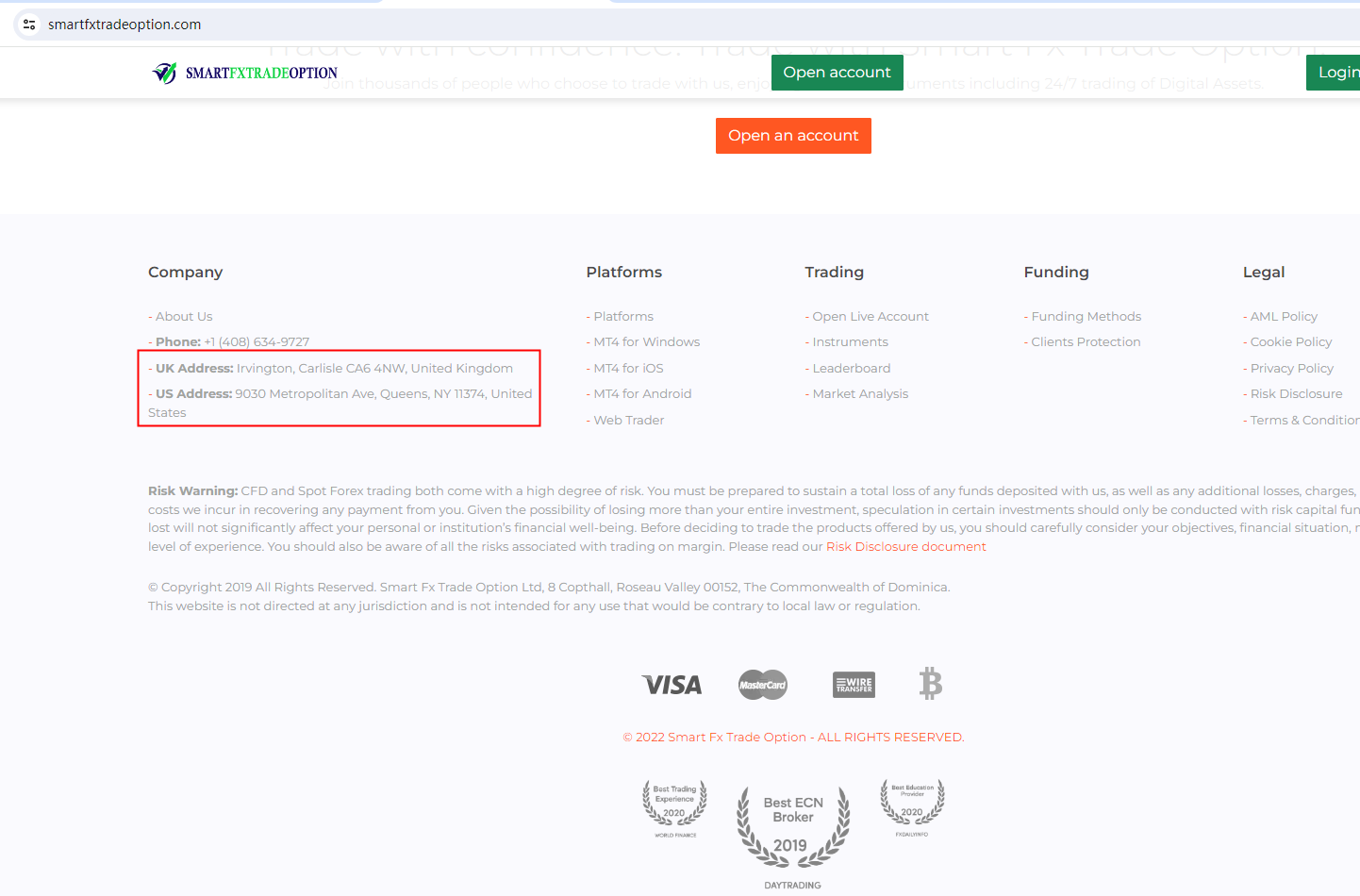Image resolution: width=1360 pixels, height=896 pixels.
Task: Click the MasterCard payment icon
Action: coord(763,685)
